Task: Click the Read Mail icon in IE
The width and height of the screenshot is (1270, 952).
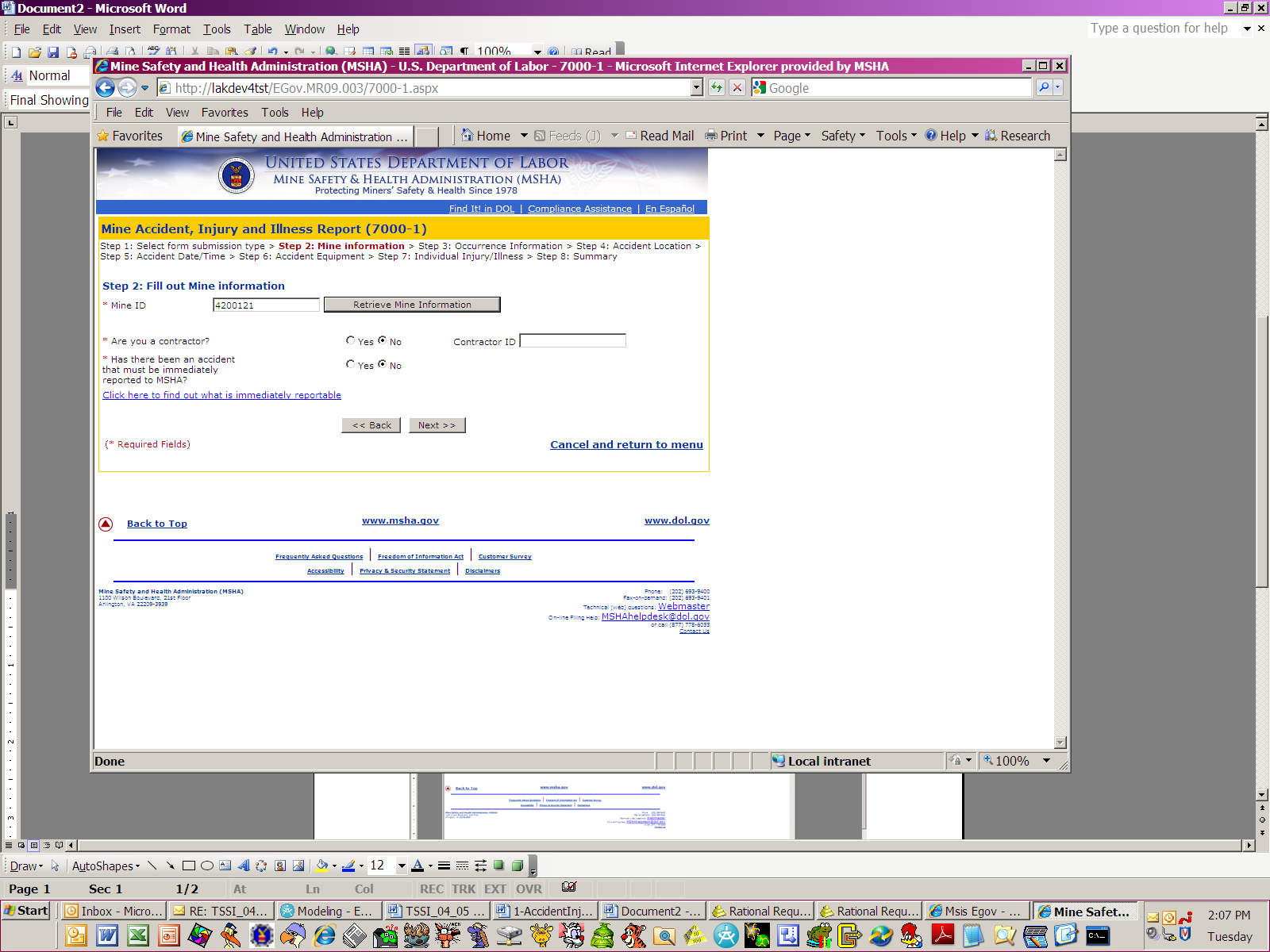Action: 632,136
